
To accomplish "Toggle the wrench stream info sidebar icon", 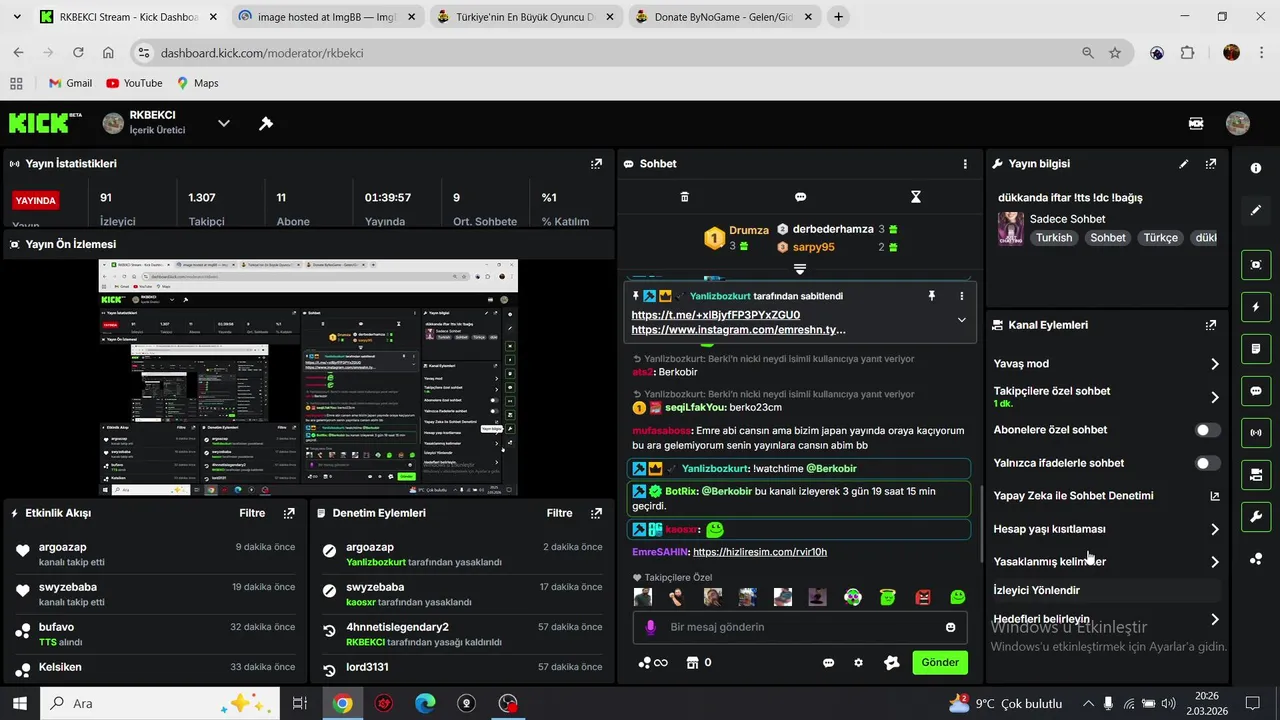I will tap(1256, 517).
